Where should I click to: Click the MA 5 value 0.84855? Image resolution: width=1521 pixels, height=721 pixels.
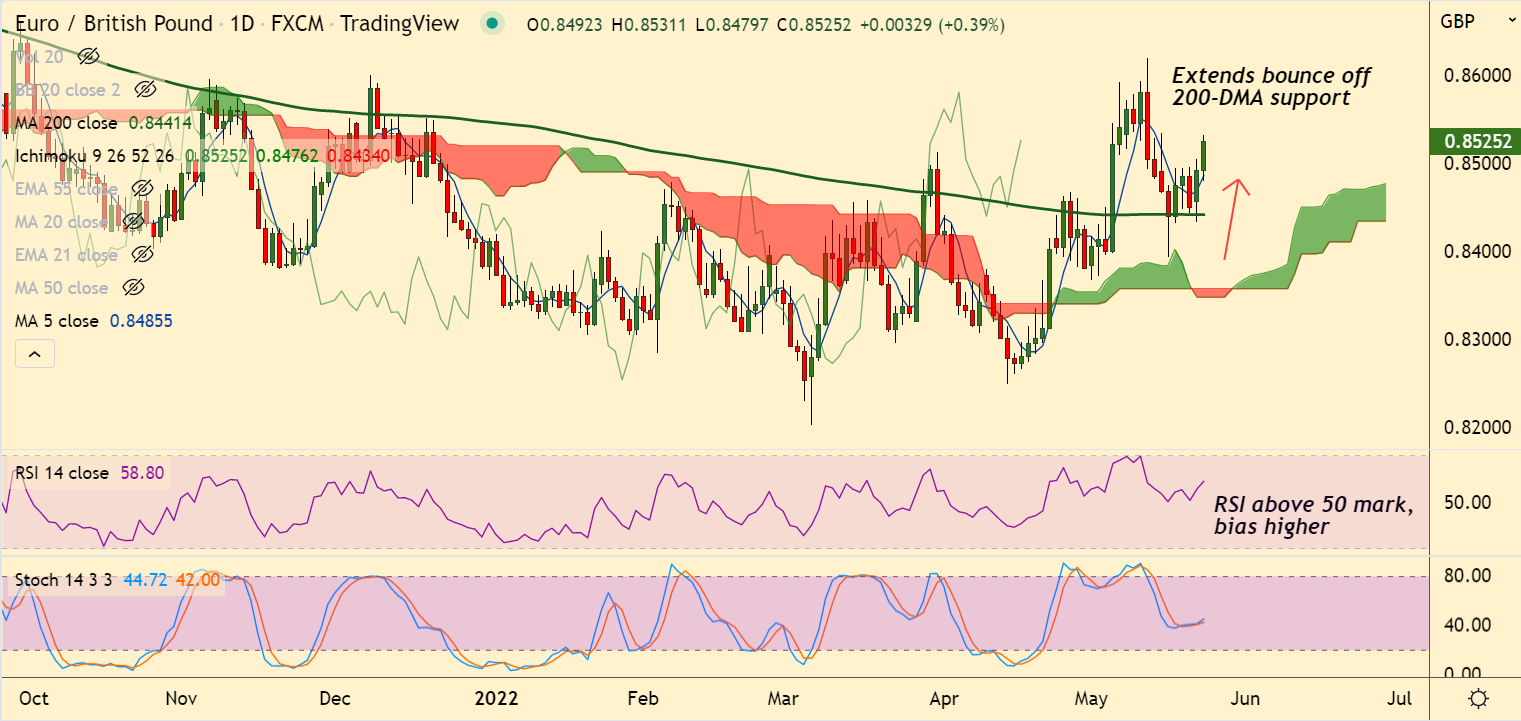pyautogui.click(x=139, y=321)
